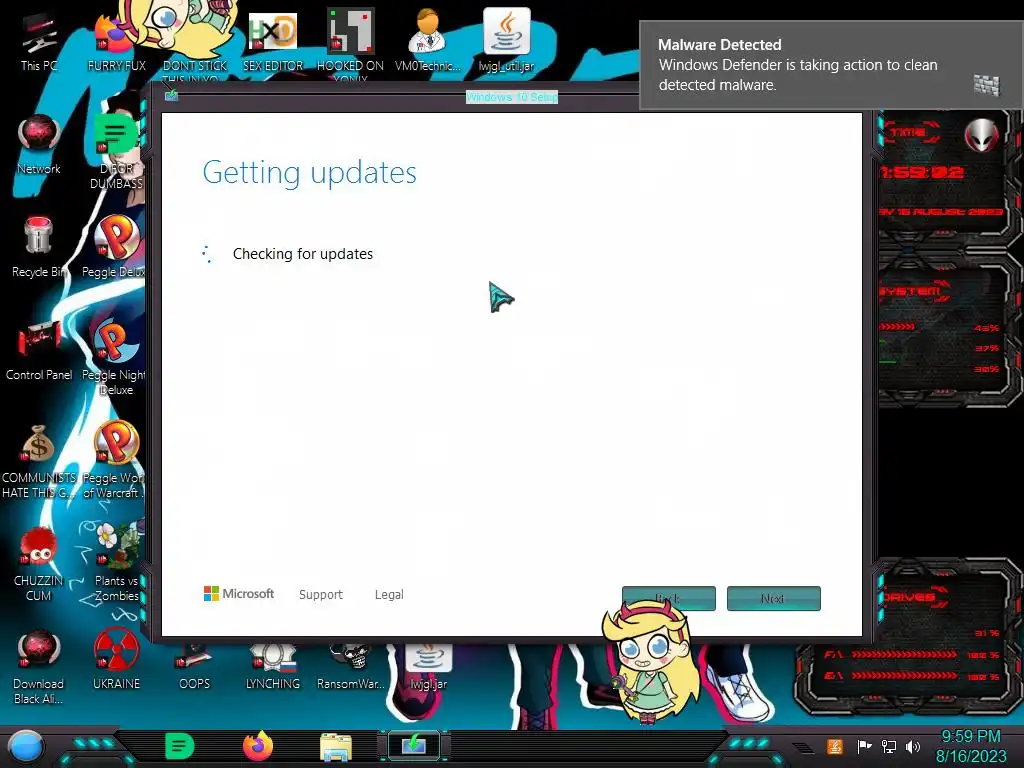1024x768 pixels.
Task: Open the Peggle World of Warcraft shortcut
Action: [115, 461]
